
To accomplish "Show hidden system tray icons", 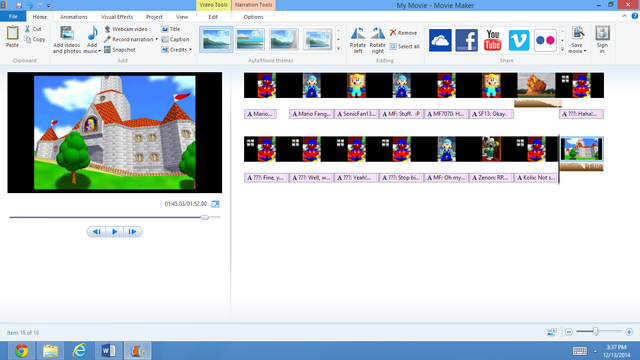I will pos(595,351).
